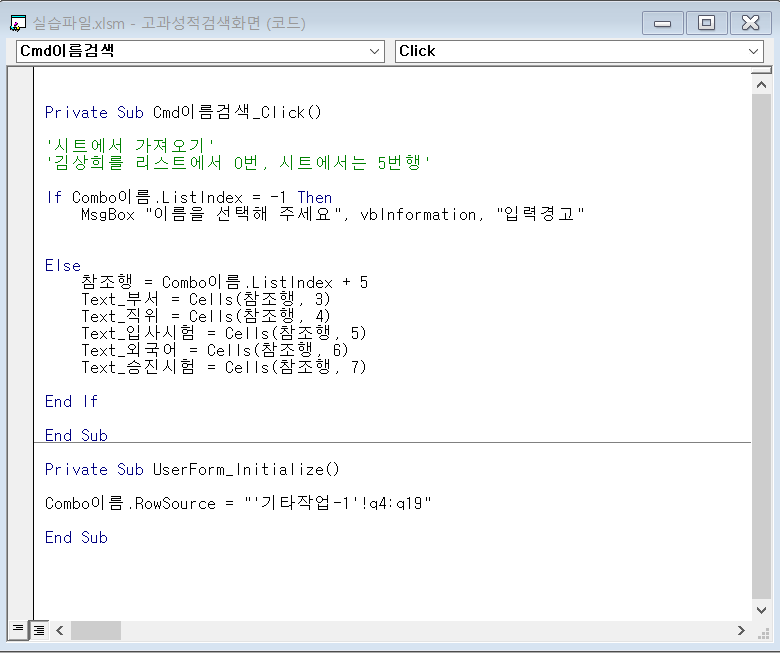780x653 pixels.
Task: Click the margin indicator bar beside 'Else'
Action: pos(20,266)
